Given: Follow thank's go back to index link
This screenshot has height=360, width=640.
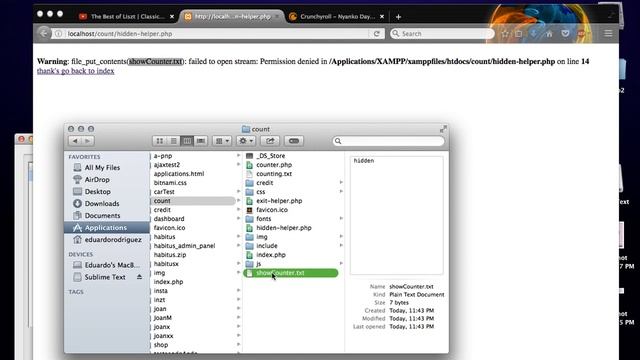Looking at the screenshot, I should coord(76,71).
